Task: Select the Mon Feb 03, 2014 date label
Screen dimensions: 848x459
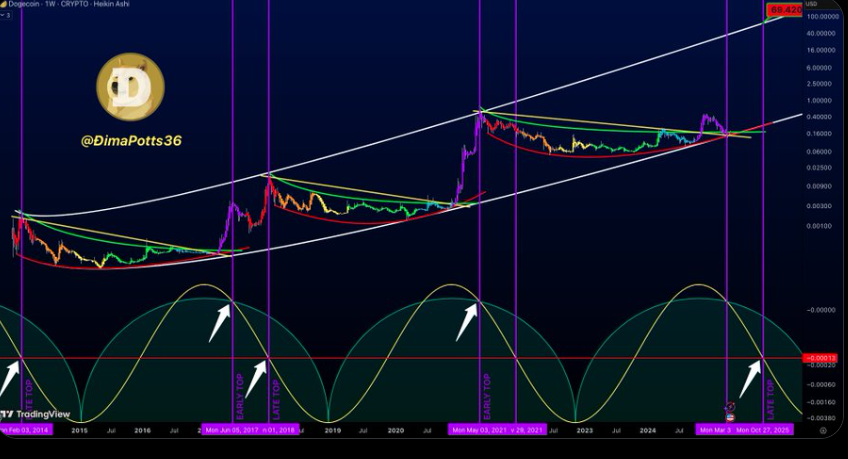Action: coord(22,430)
